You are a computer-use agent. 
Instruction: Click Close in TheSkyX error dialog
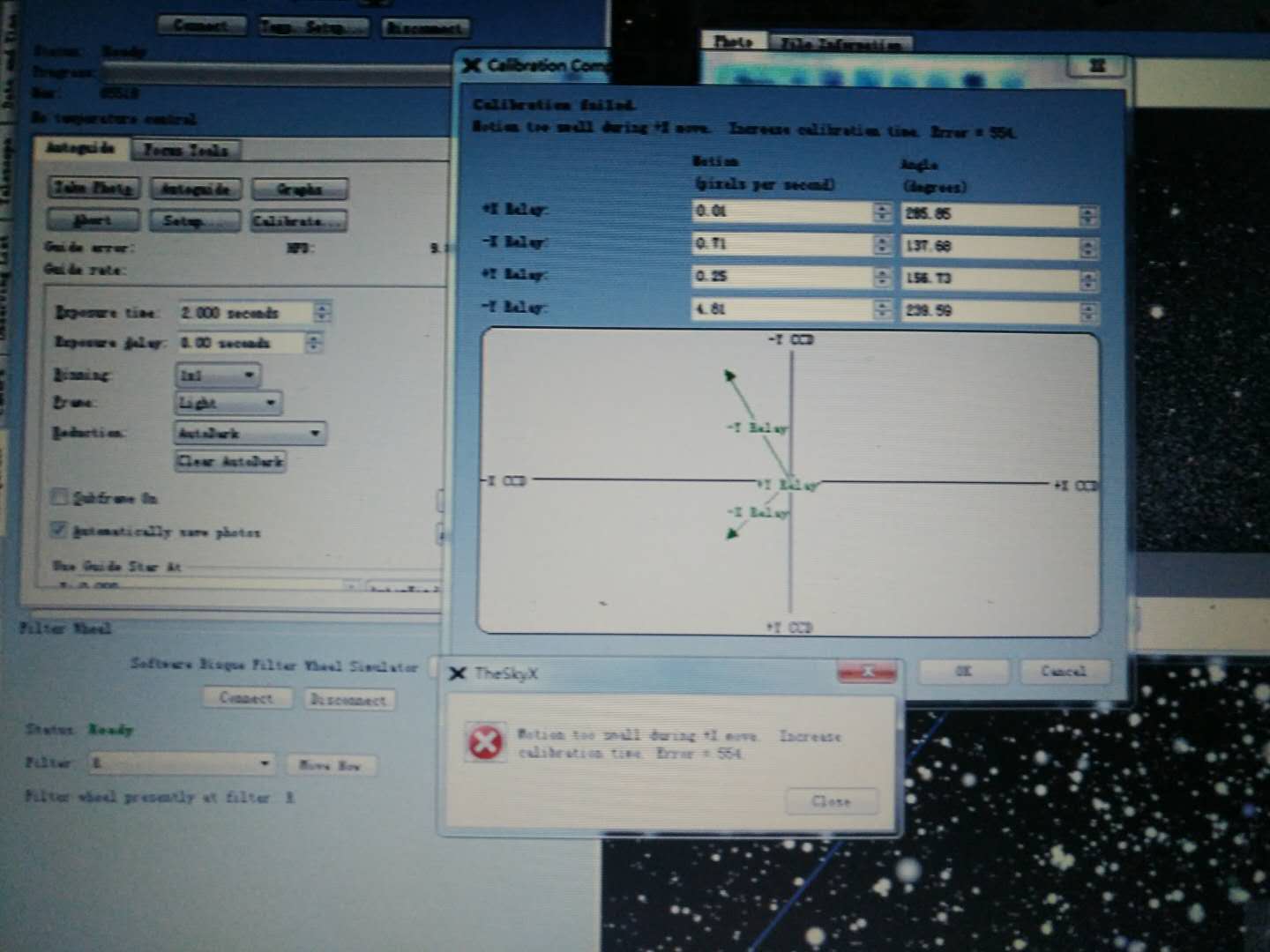click(832, 801)
